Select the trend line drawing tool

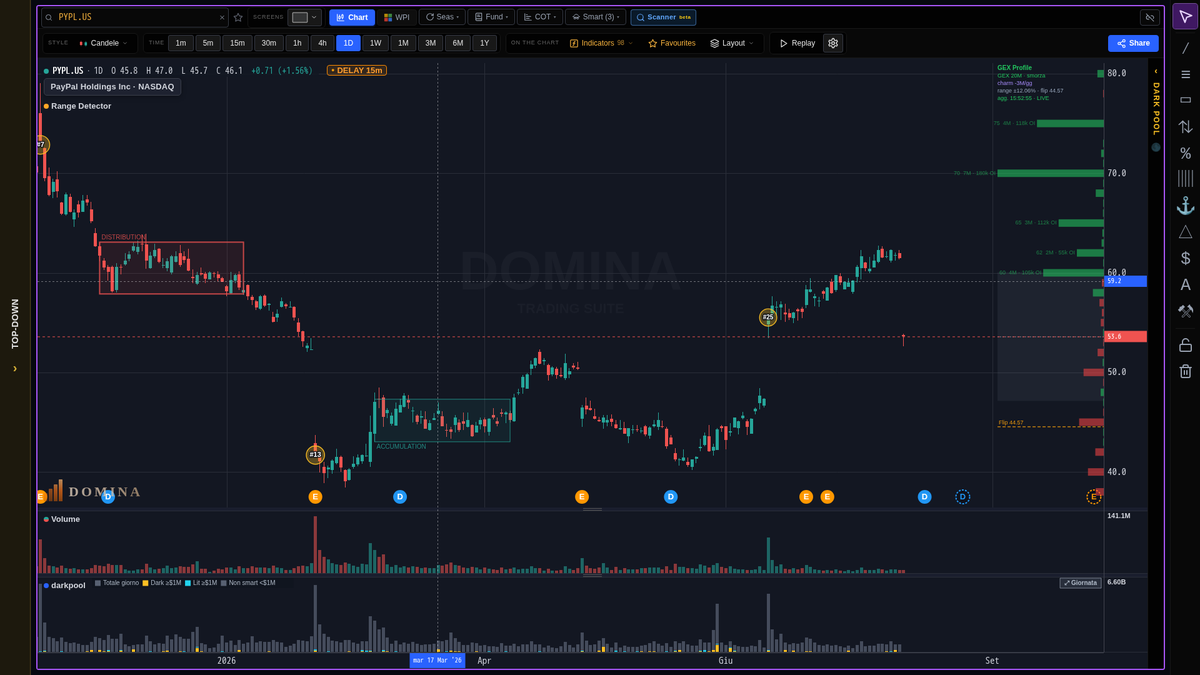[1185, 48]
